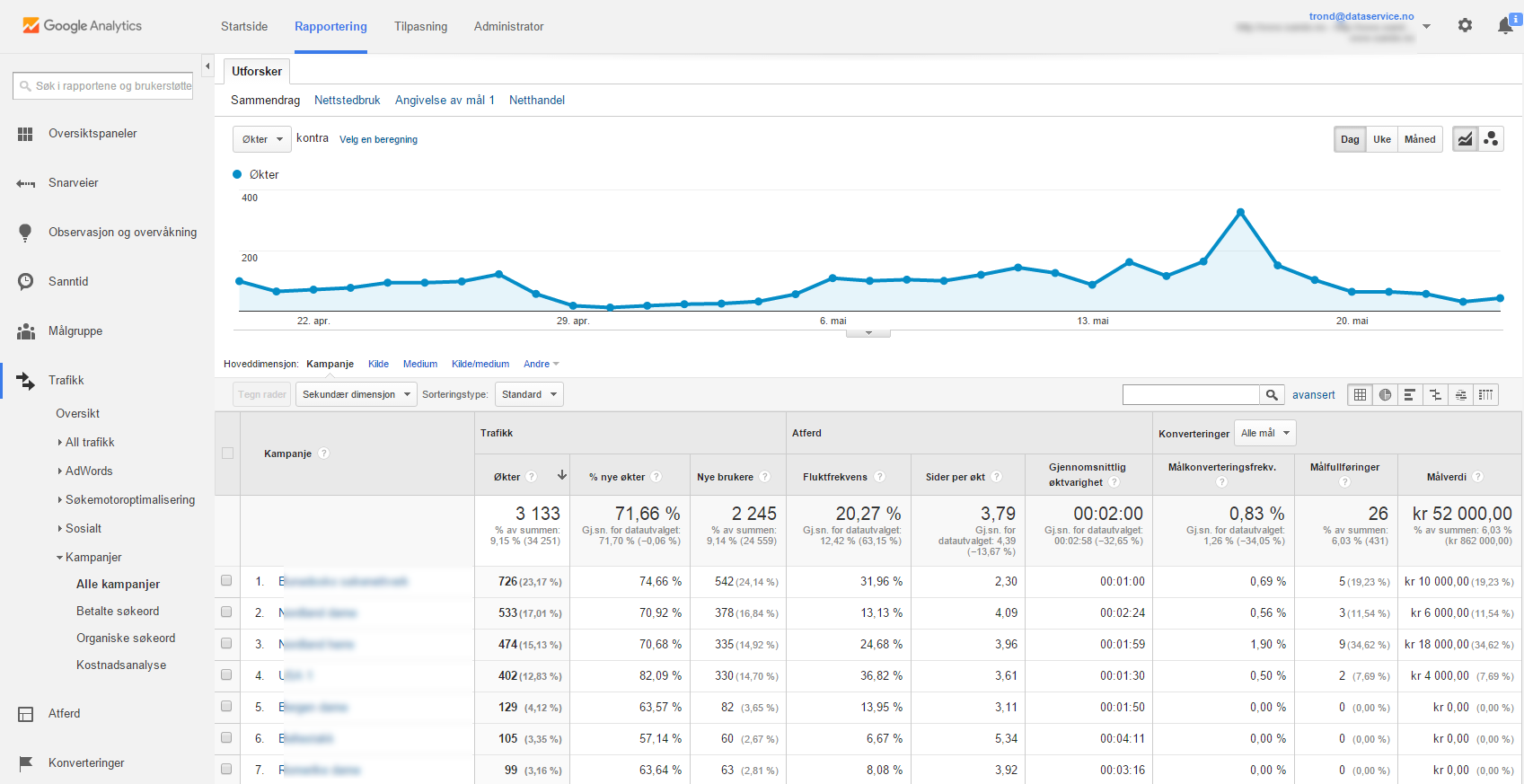Expand the Søkemotoroptimalisering tree item
This screenshot has height=784, width=1524.
point(60,500)
